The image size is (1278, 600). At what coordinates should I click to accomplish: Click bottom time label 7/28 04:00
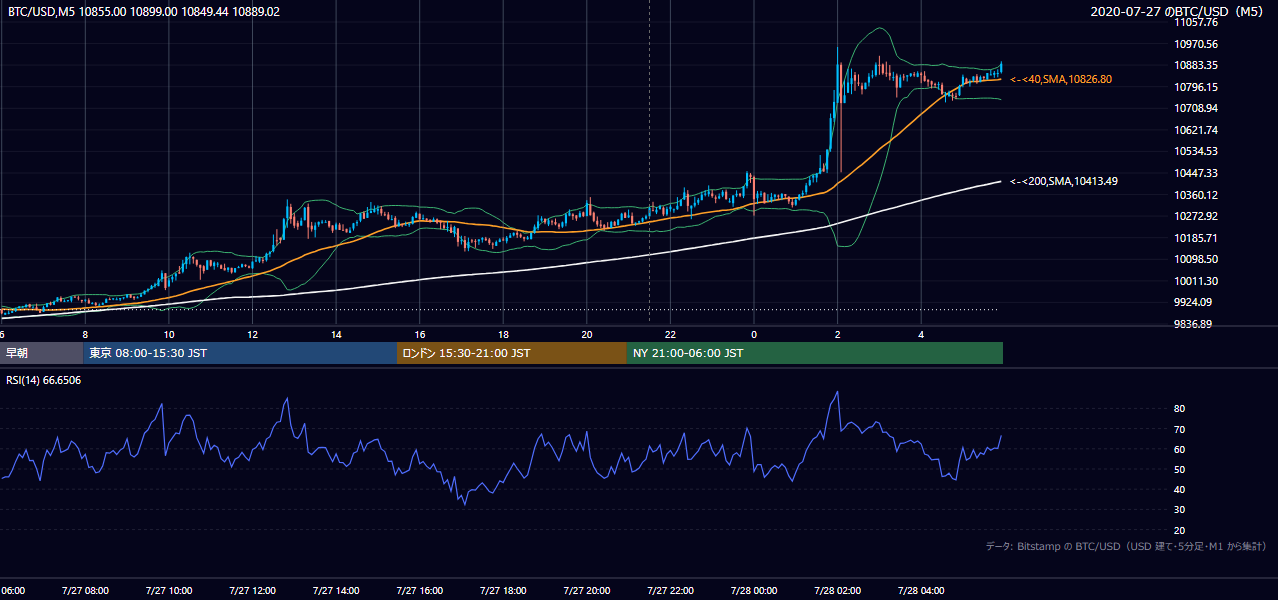click(x=921, y=591)
